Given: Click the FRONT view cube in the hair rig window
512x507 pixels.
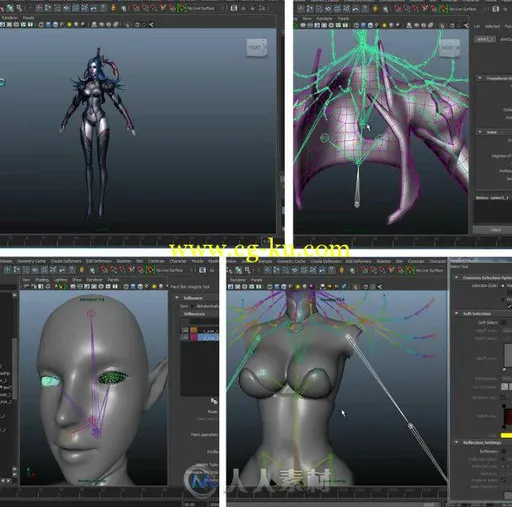Looking at the screenshot, I should tap(449, 48).
